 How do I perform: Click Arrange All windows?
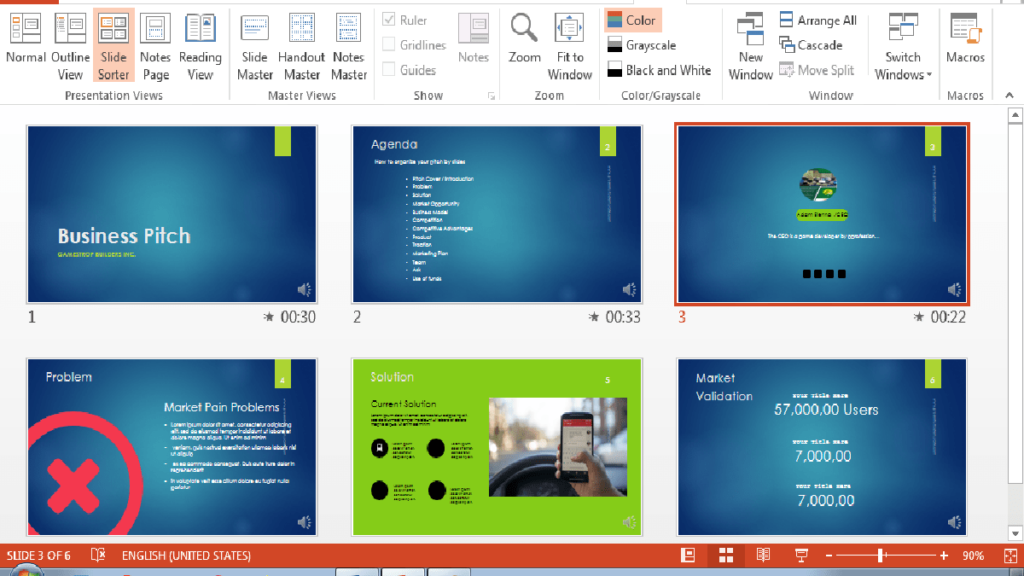818,20
